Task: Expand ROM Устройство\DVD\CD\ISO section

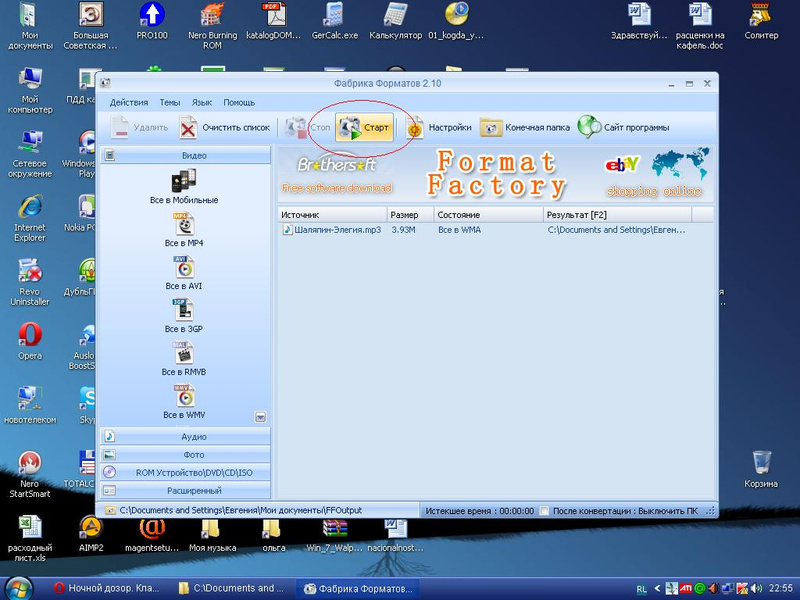Action: click(185, 473)
